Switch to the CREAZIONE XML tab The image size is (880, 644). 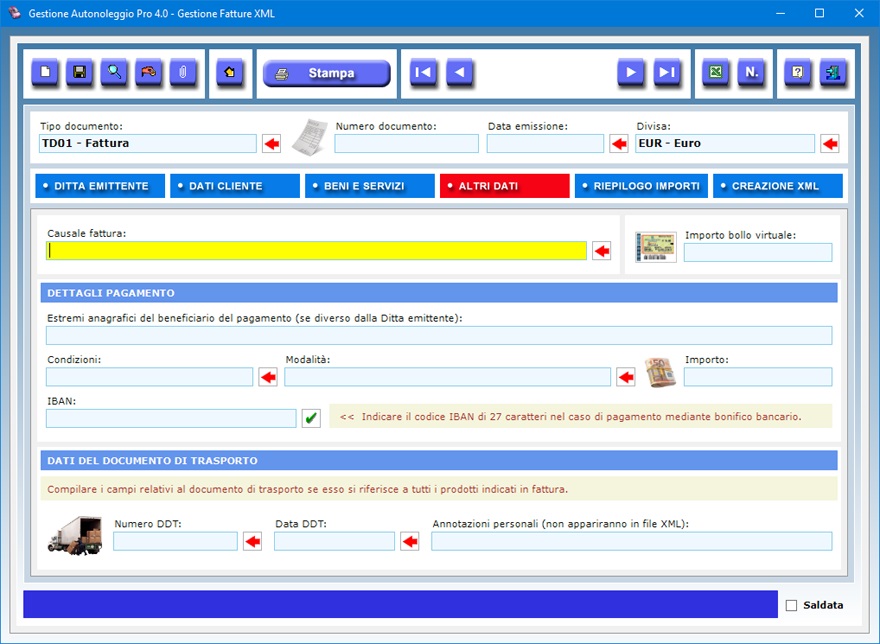coord(778,186)
